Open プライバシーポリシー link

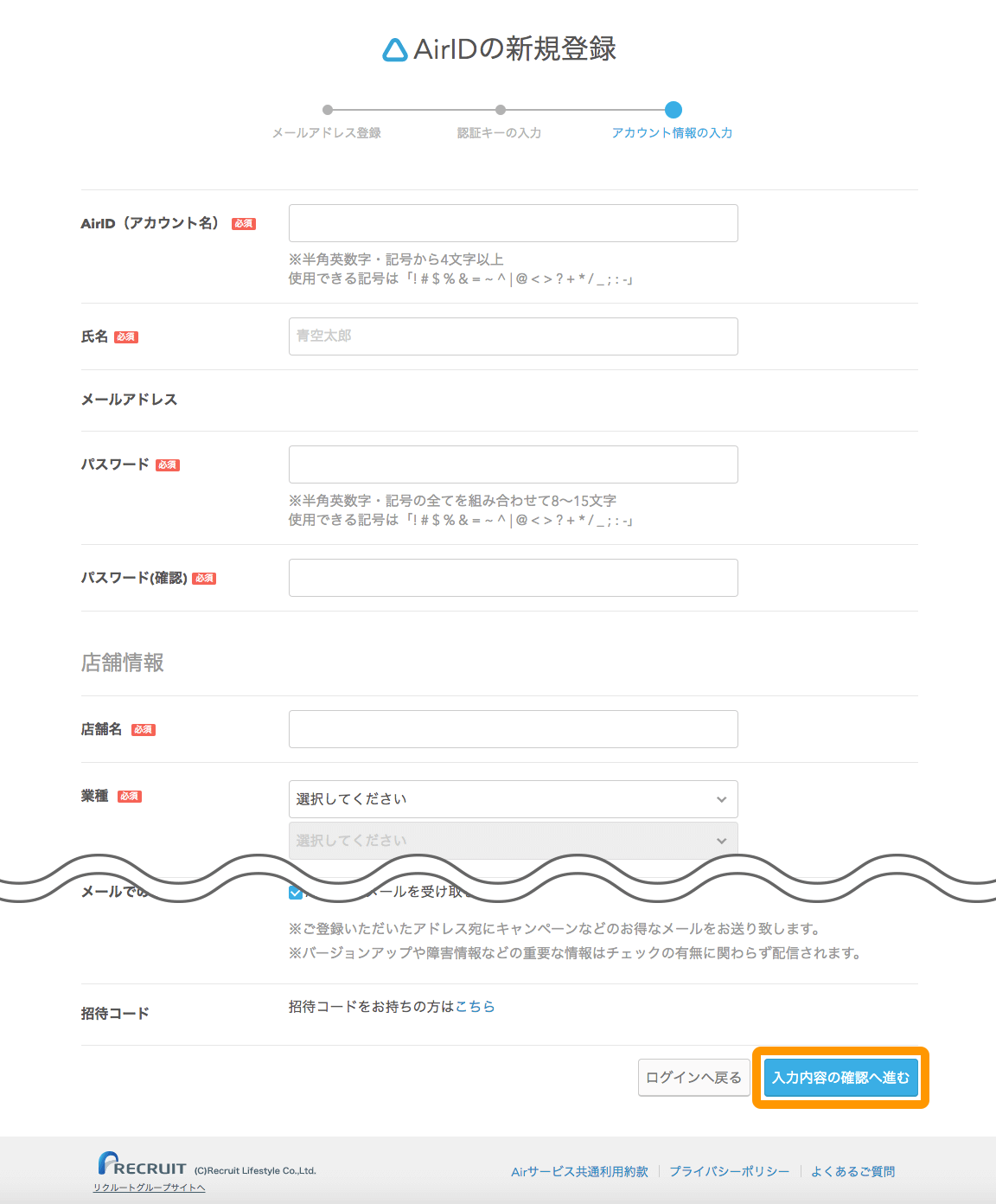(730, 1172)
